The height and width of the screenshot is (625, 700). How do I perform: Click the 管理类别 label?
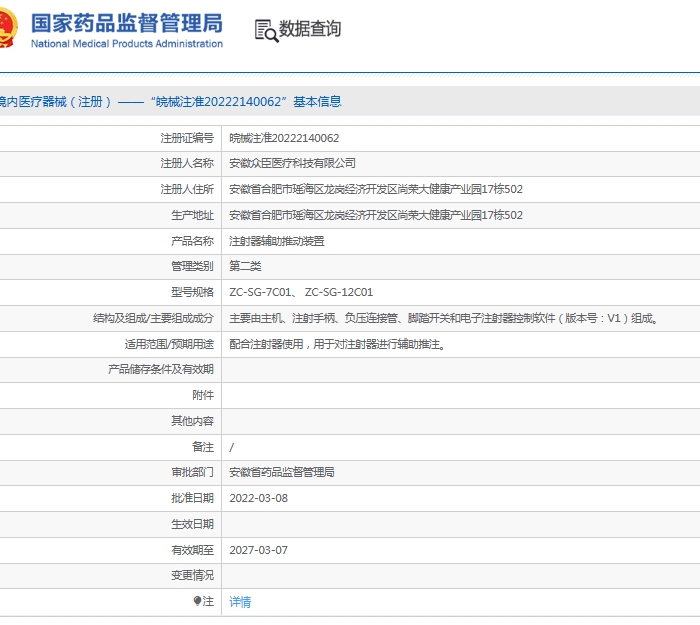[192, 267]
